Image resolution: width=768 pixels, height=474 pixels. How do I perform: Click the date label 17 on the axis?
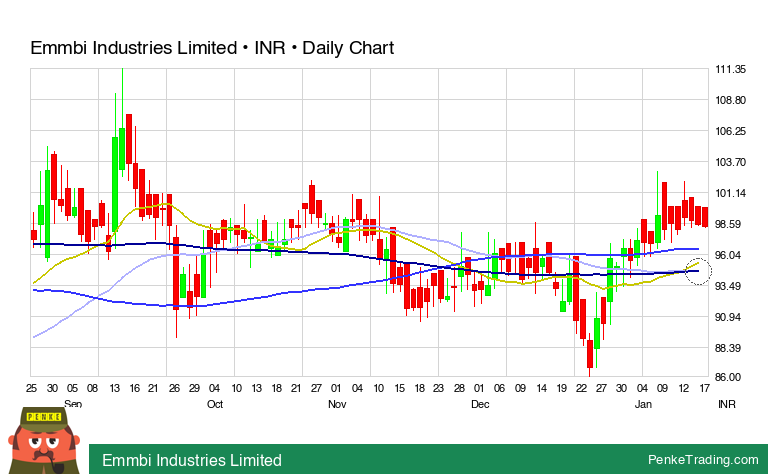[x=704, y=388]
